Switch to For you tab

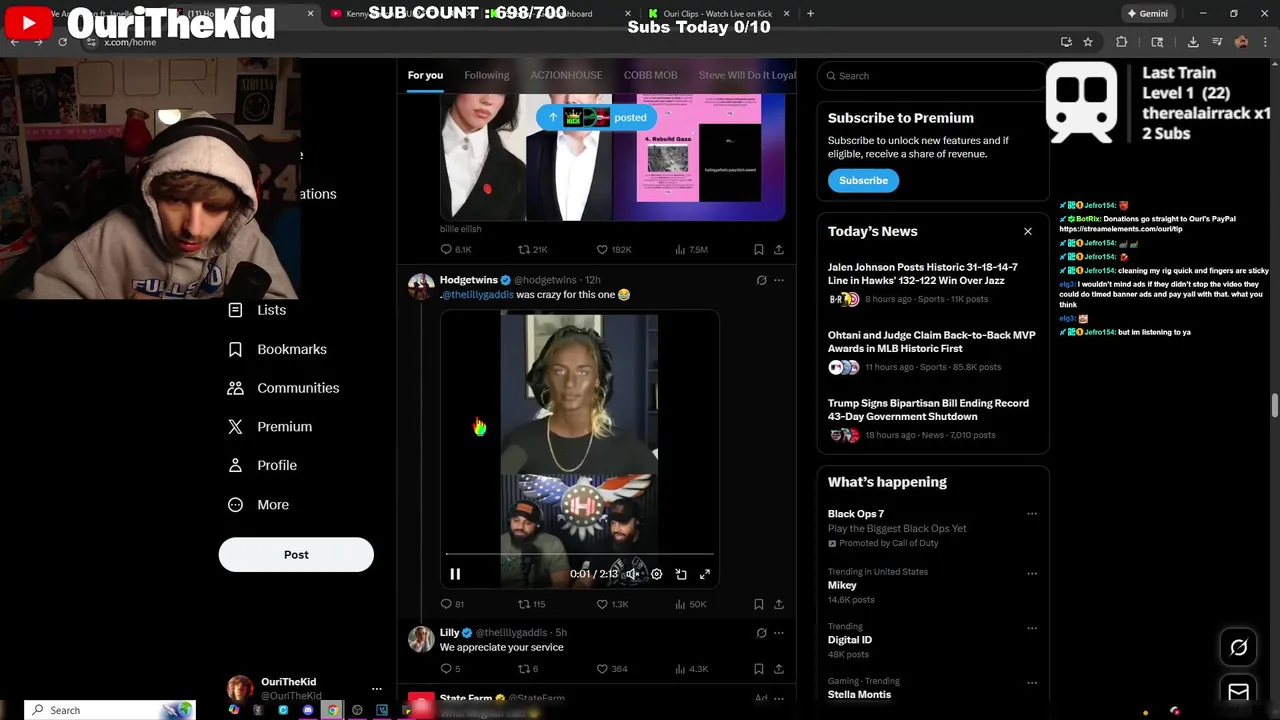425,75
